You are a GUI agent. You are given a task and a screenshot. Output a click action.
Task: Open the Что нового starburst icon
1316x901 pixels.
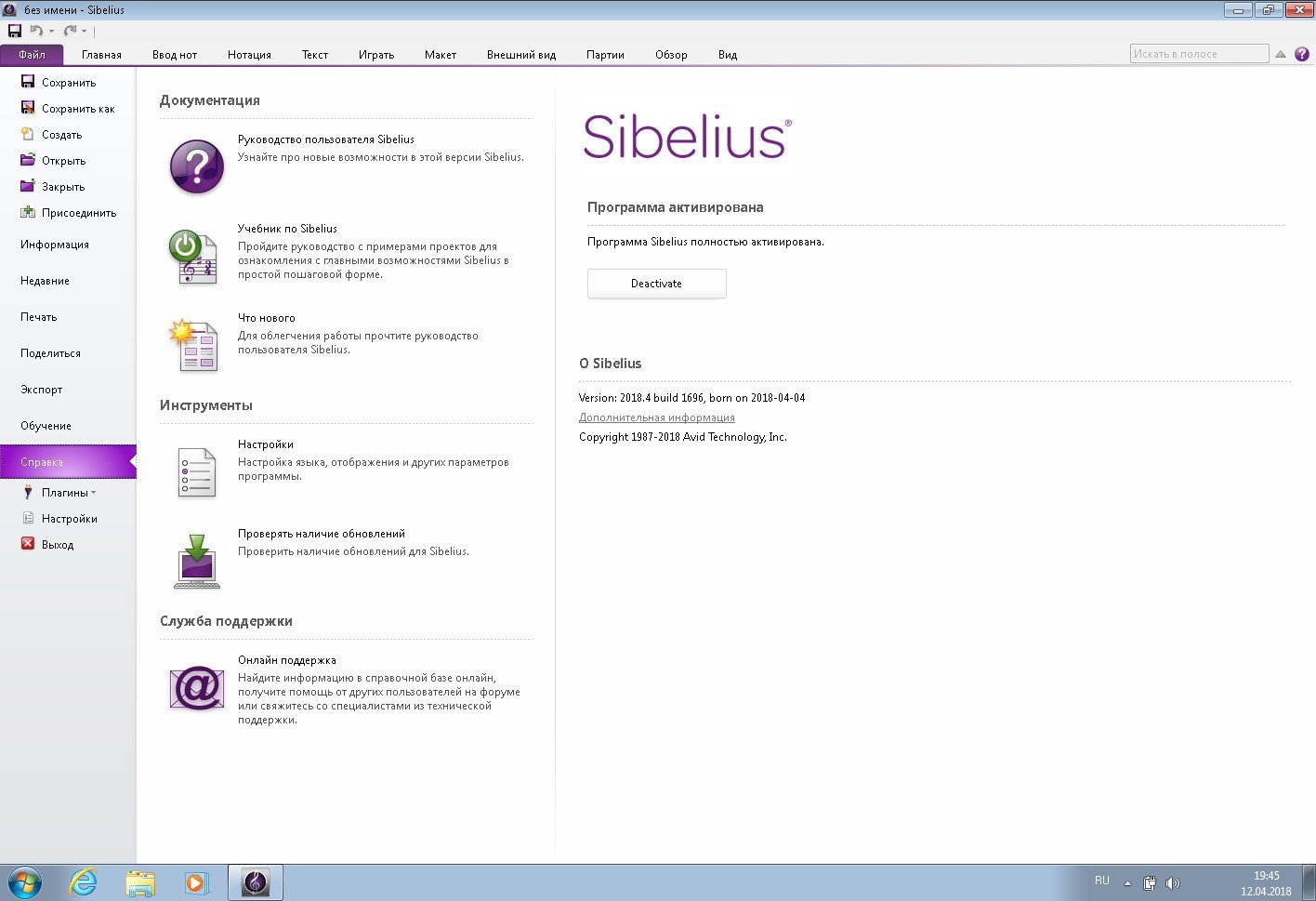[194, 345]
